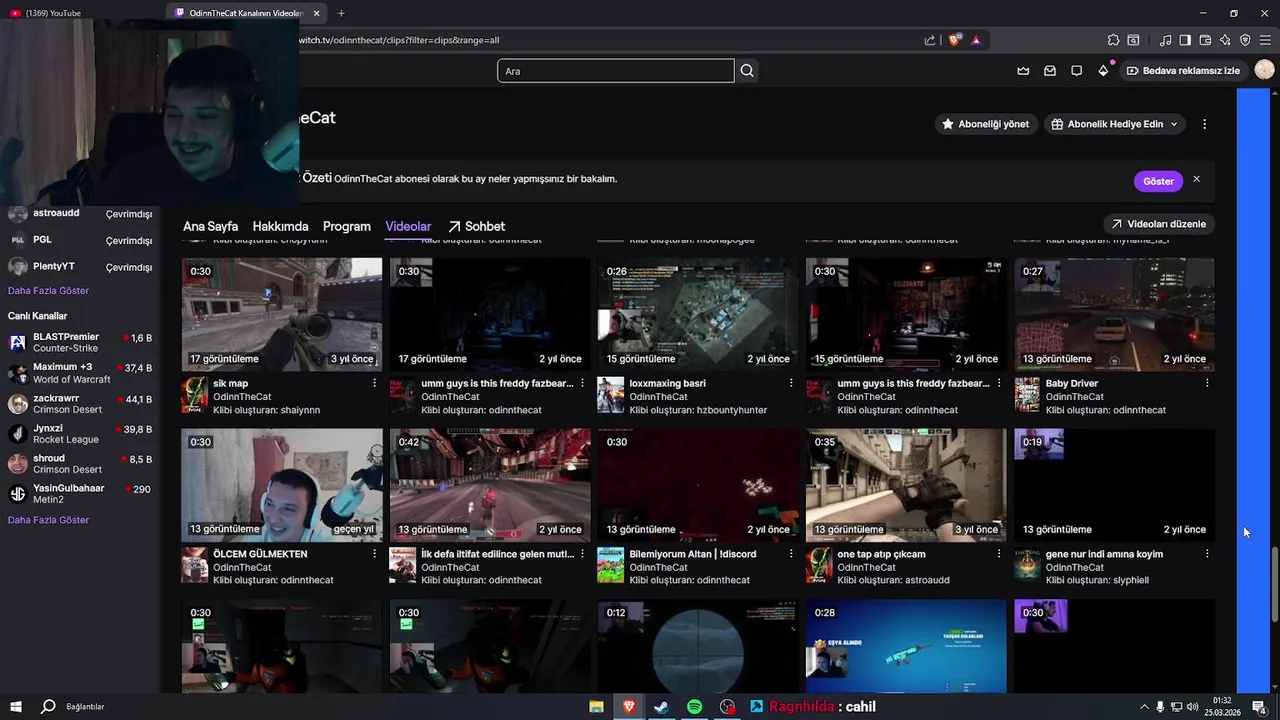Open File Explorer from the taskbar
The image size is (1280, 720).
point(596,706)
